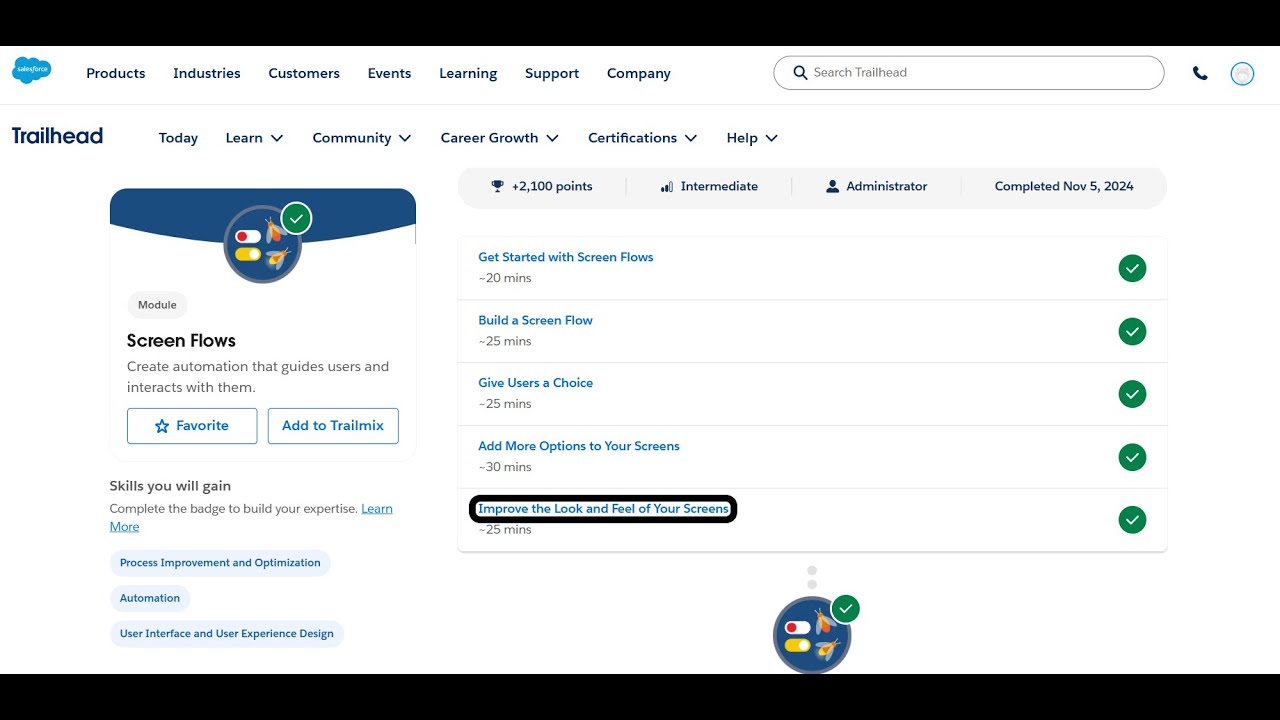Viewport: 1280px width, 720px height.
Task: Open the Support menu
Action: tap(552, 73)
